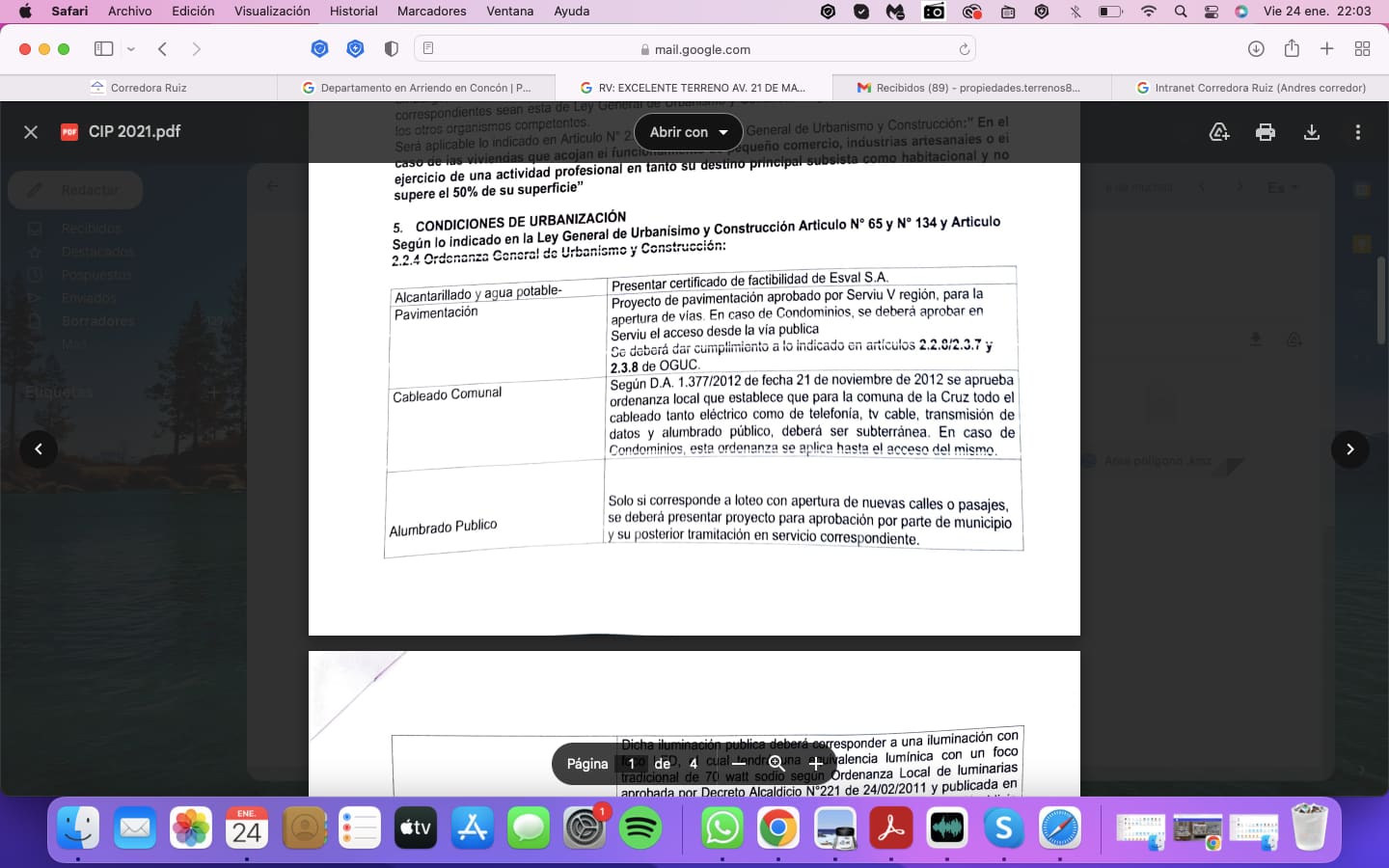1389x868 pixels.
Task: Open the Historial menu
Action: [353, 12]
